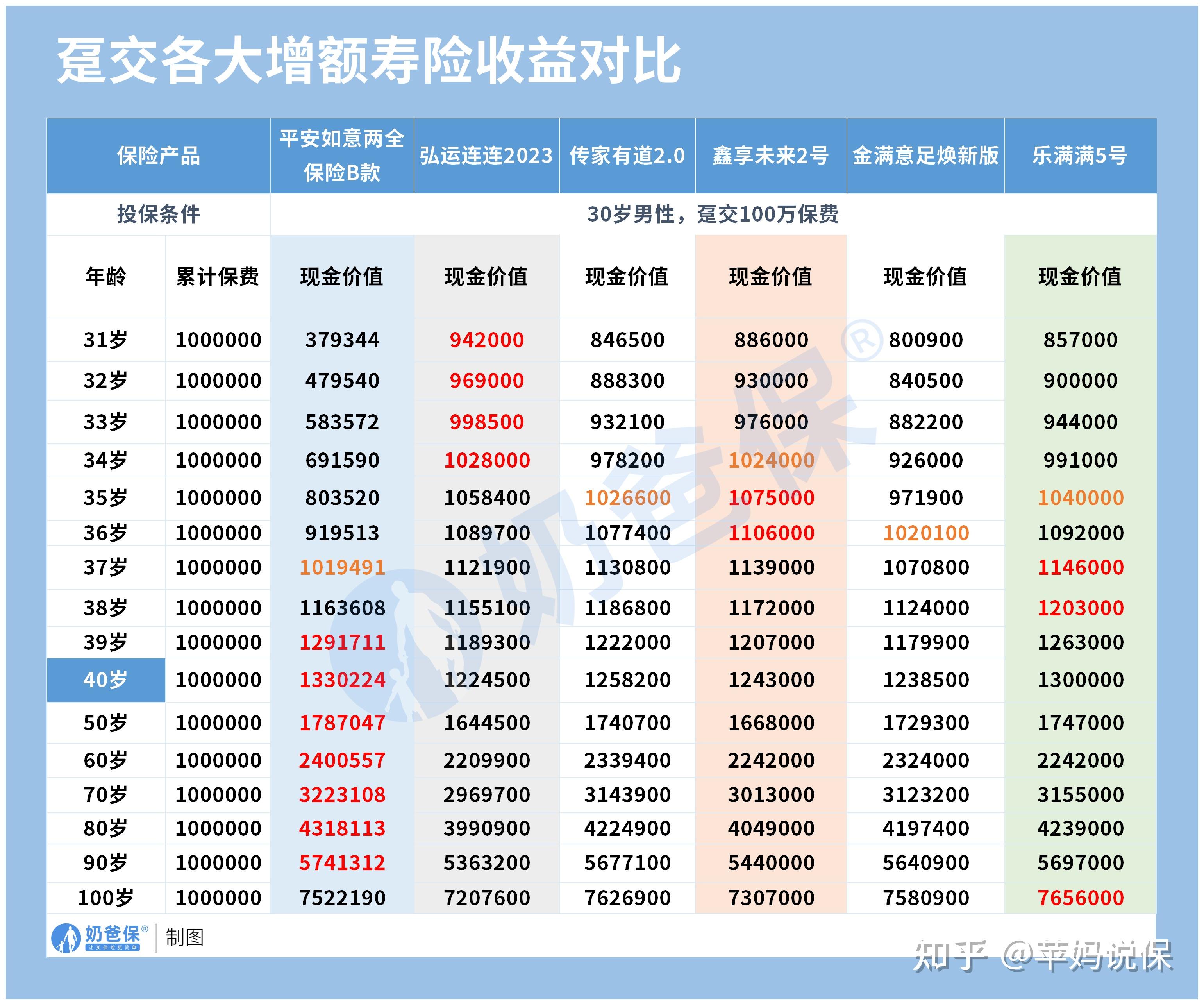
Task: Click the value 857000
Action: 1081,340
